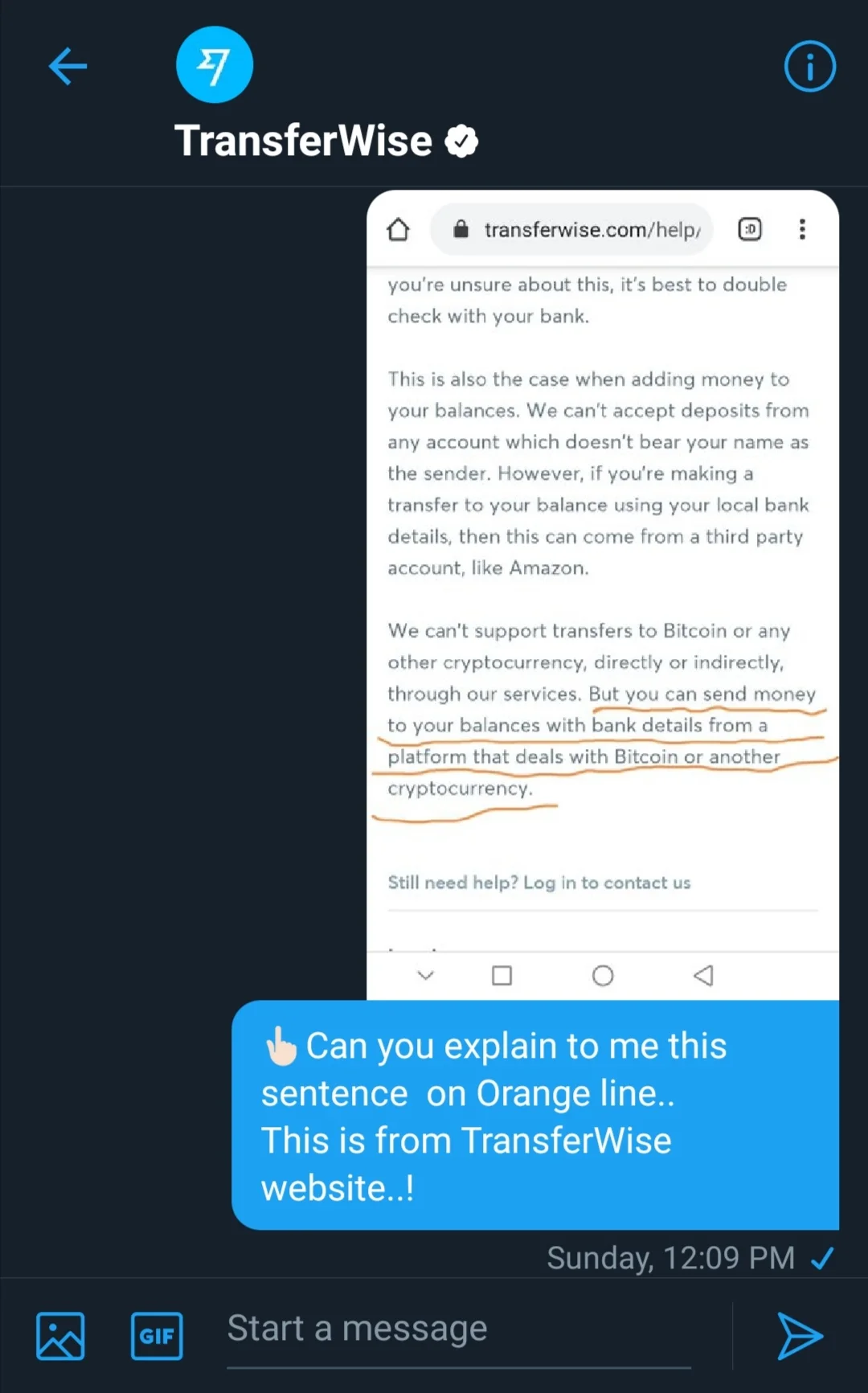
Task: Tap the lock icon in the address bar
Action: pyautogui.click(x=461, y=230)
